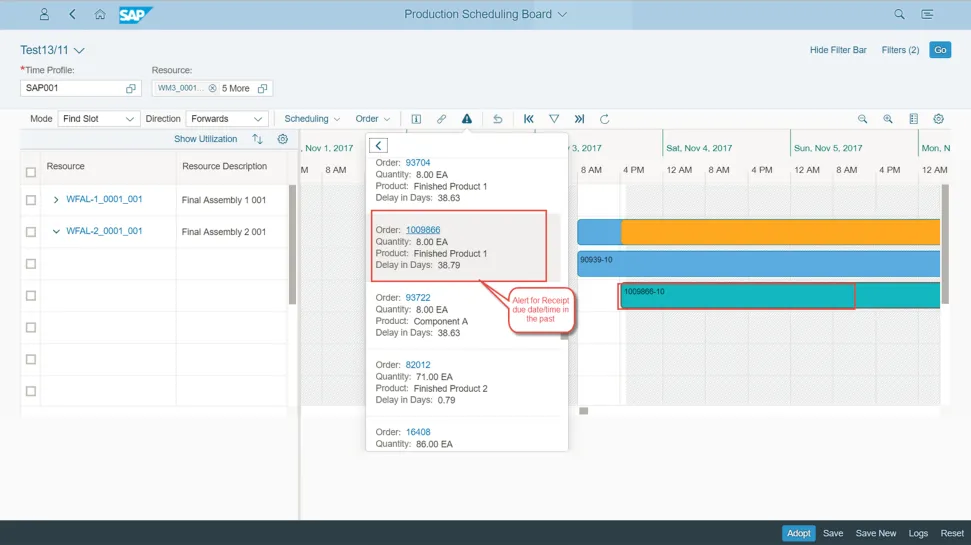Open order 1009866 link
Screen dimensions: 971x545
click(x=423, y=230)
